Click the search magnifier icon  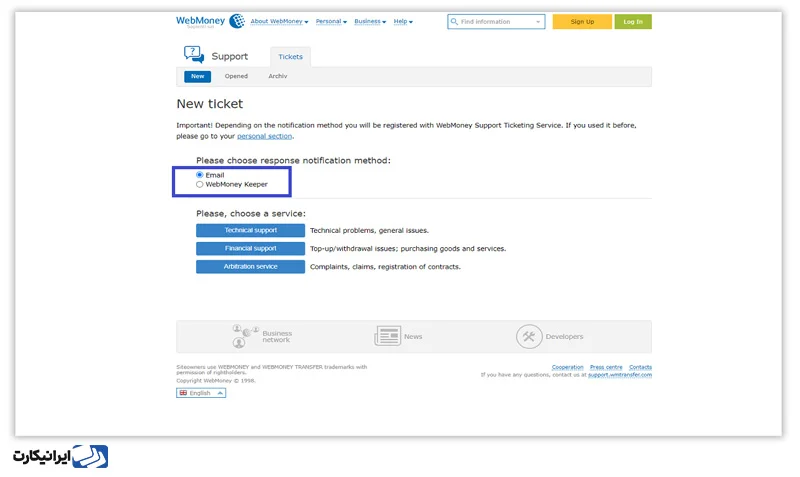coord(454,21)
